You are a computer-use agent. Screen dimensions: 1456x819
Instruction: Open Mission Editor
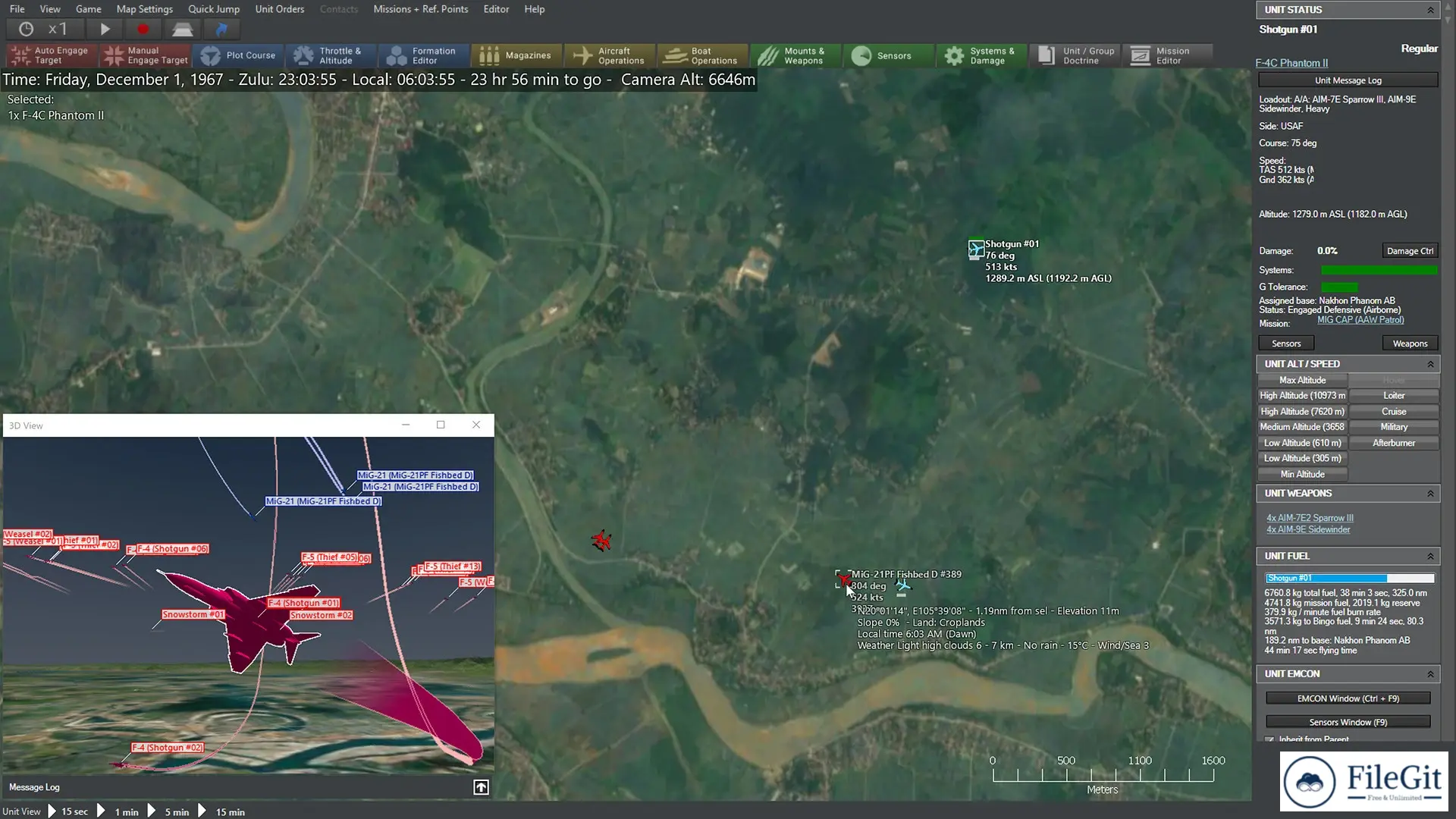click(x=1169, y=55)
